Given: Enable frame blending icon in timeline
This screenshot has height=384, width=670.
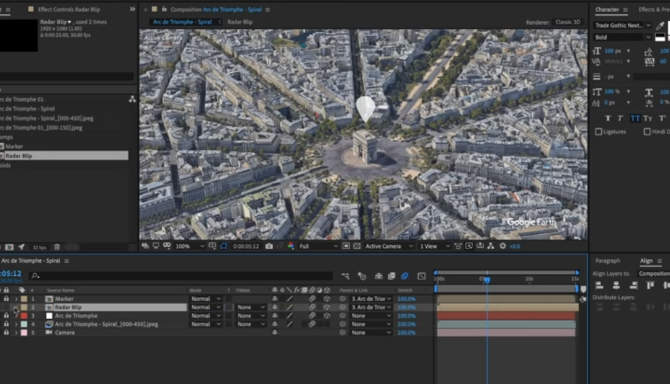Looking at the screenshot, I should tap(391, 276).
